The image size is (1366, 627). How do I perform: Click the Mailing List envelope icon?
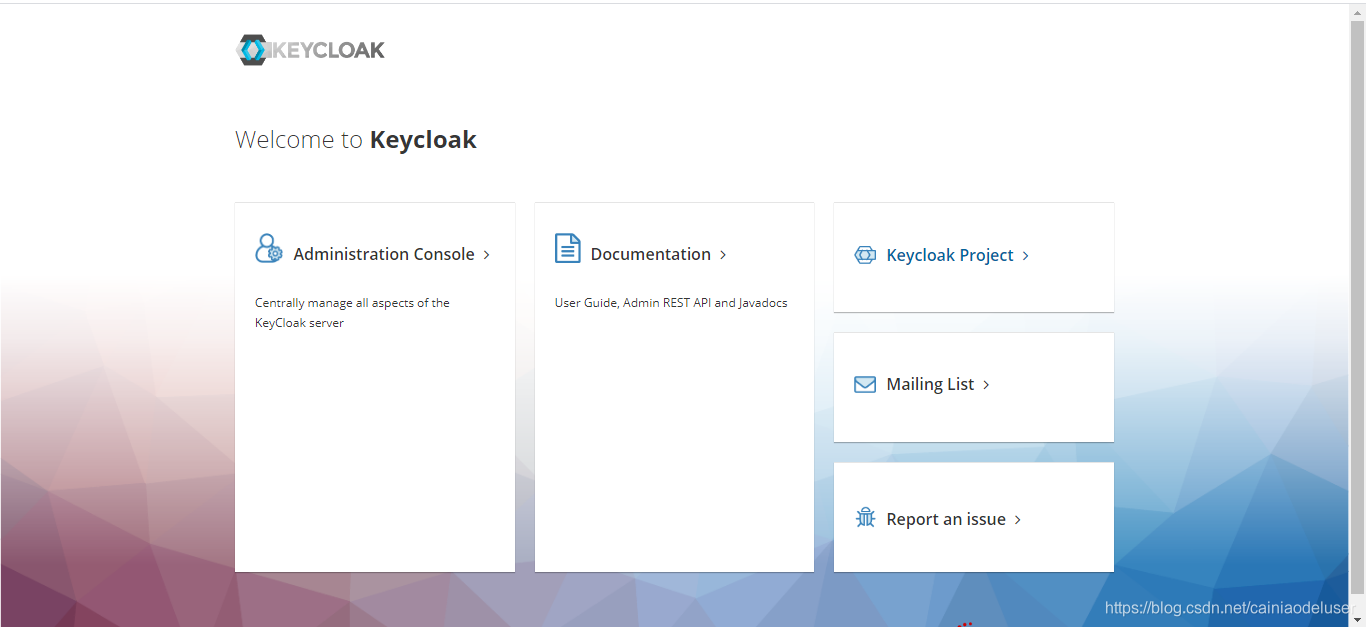tap(865, 385)
